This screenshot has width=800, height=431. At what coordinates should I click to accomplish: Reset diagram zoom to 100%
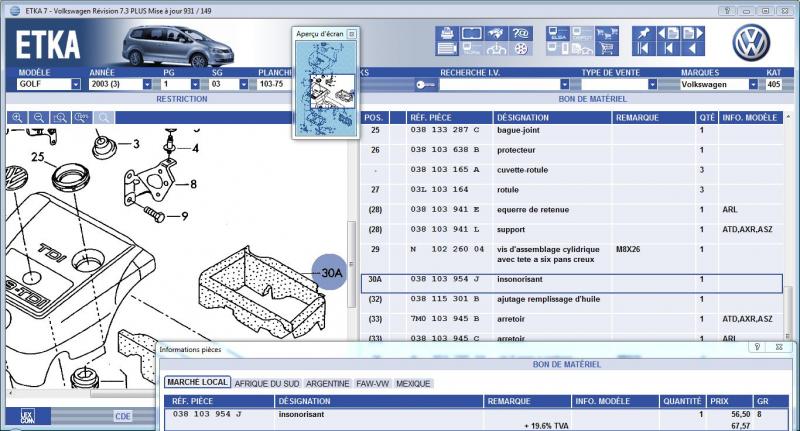pos(82,118)
